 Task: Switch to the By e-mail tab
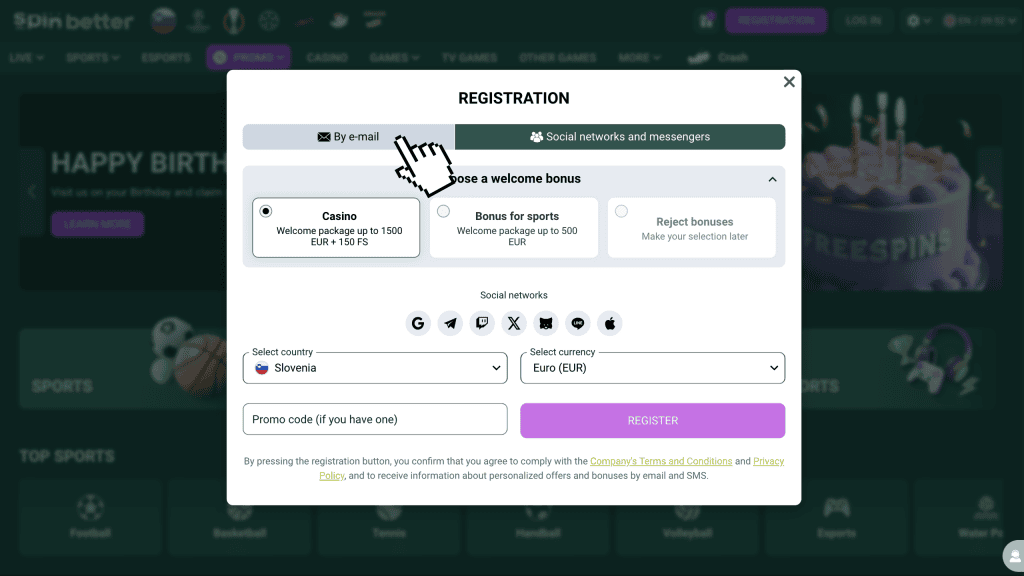pyautogui.click(x=348, y=137)
